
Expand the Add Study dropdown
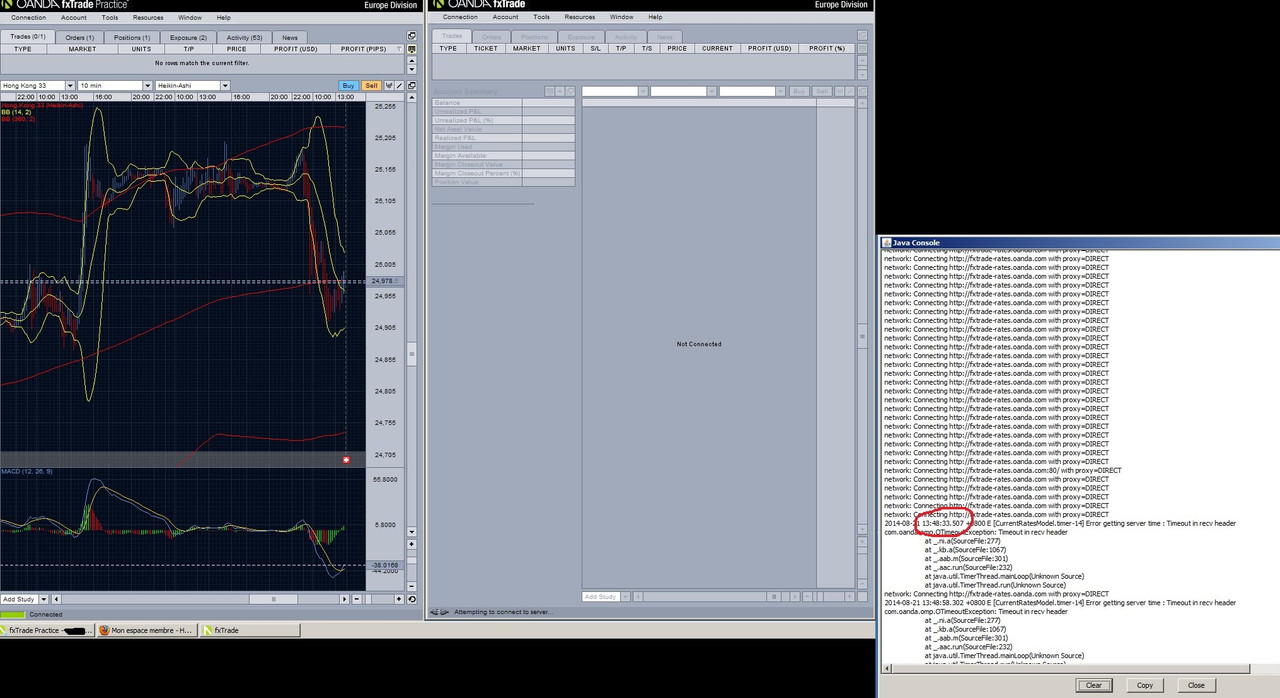tap(44, 599)
